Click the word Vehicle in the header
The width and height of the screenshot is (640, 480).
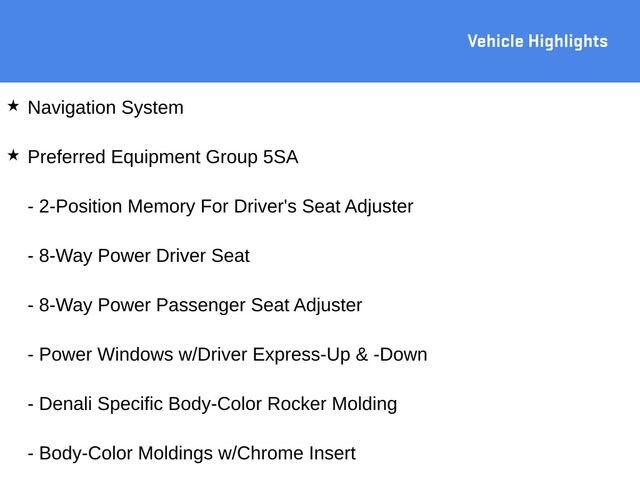pyautogui.click(x=496, y=41)
